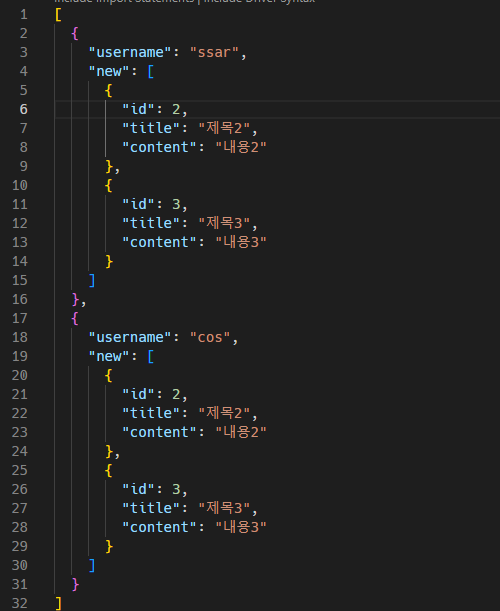Viewport: 500px width, 611px height.
Task: Click line number 19 in the gutter
Action: [x=19, y=356]
